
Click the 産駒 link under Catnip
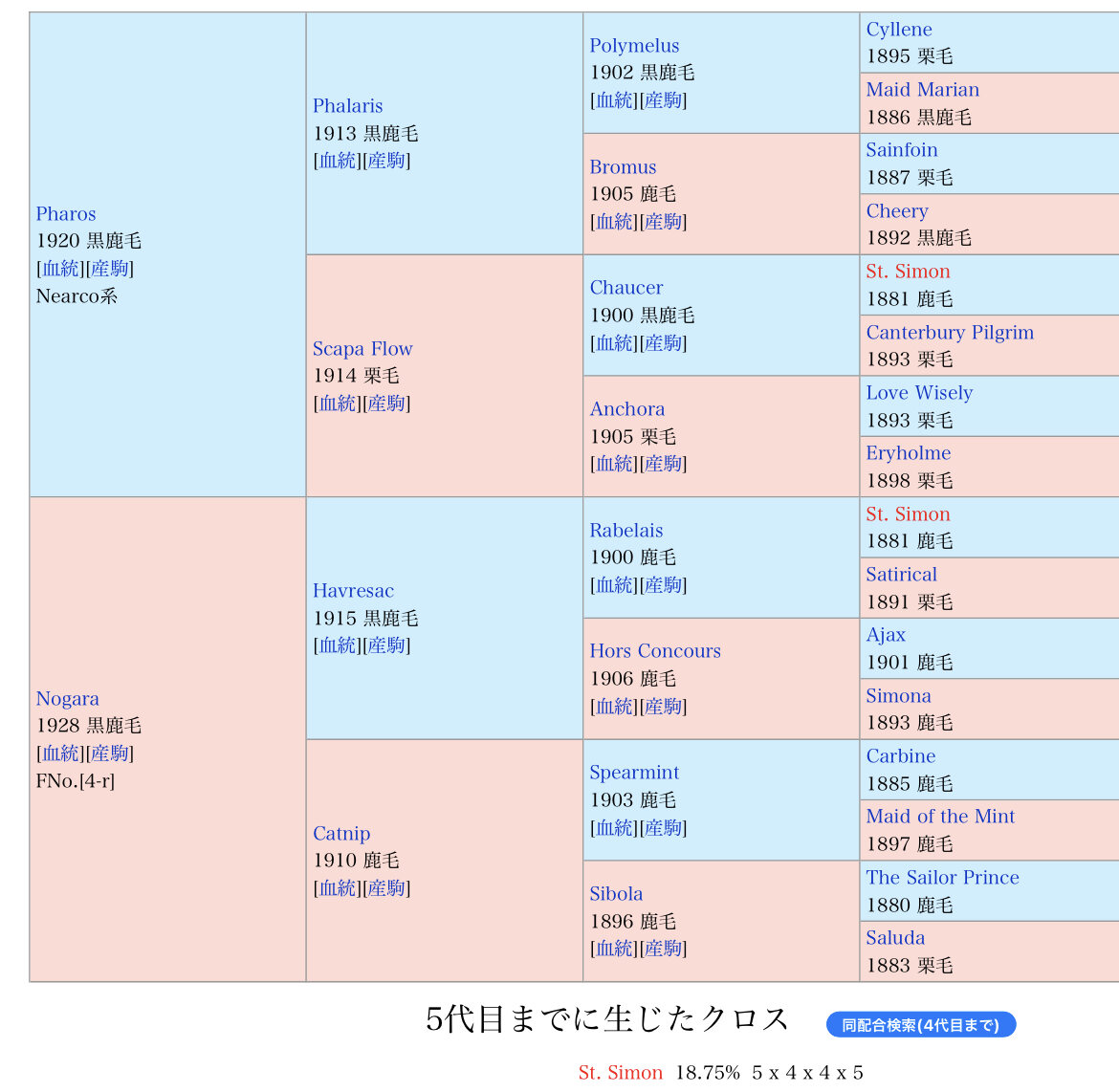[386, 888]
